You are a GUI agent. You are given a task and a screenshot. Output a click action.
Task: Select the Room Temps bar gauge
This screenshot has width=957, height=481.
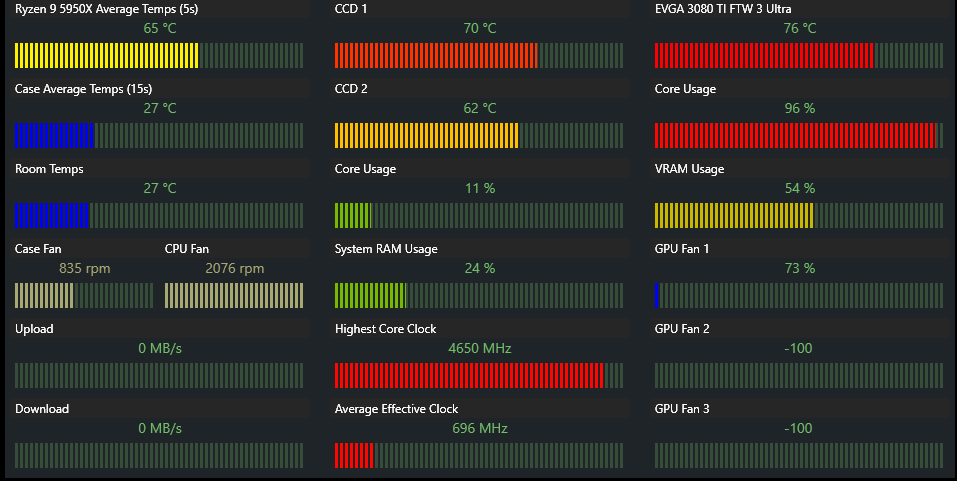159,215
